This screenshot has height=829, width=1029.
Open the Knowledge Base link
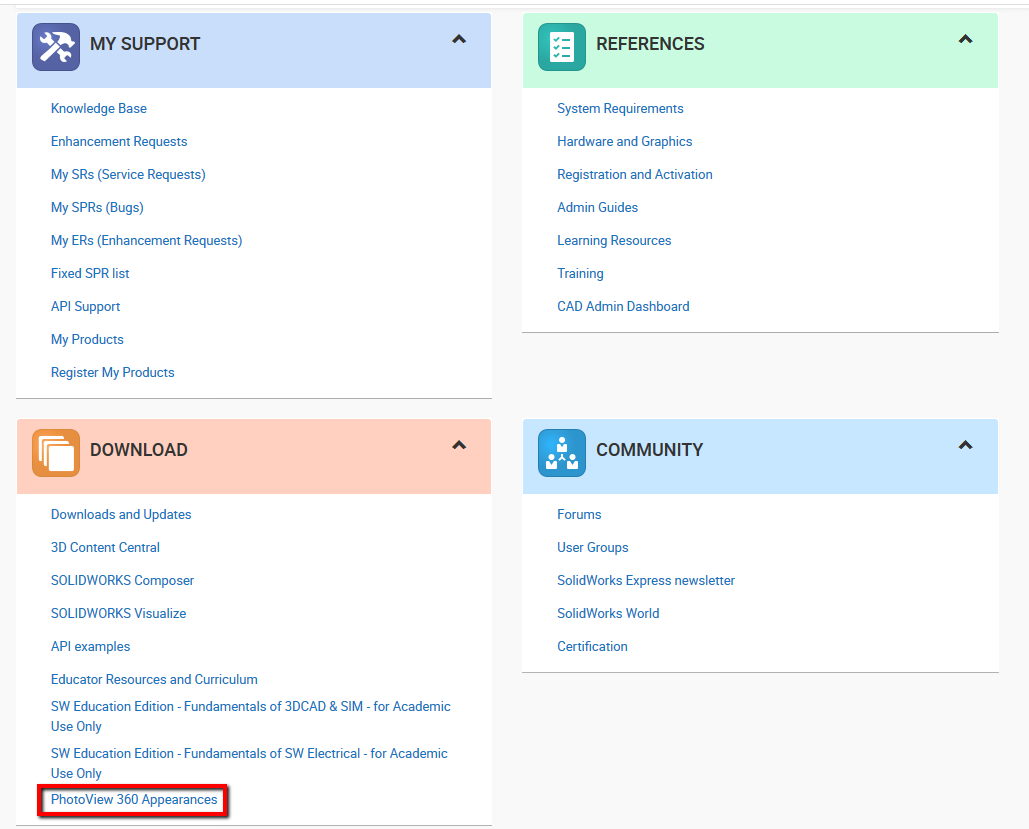tap(98, 108)
